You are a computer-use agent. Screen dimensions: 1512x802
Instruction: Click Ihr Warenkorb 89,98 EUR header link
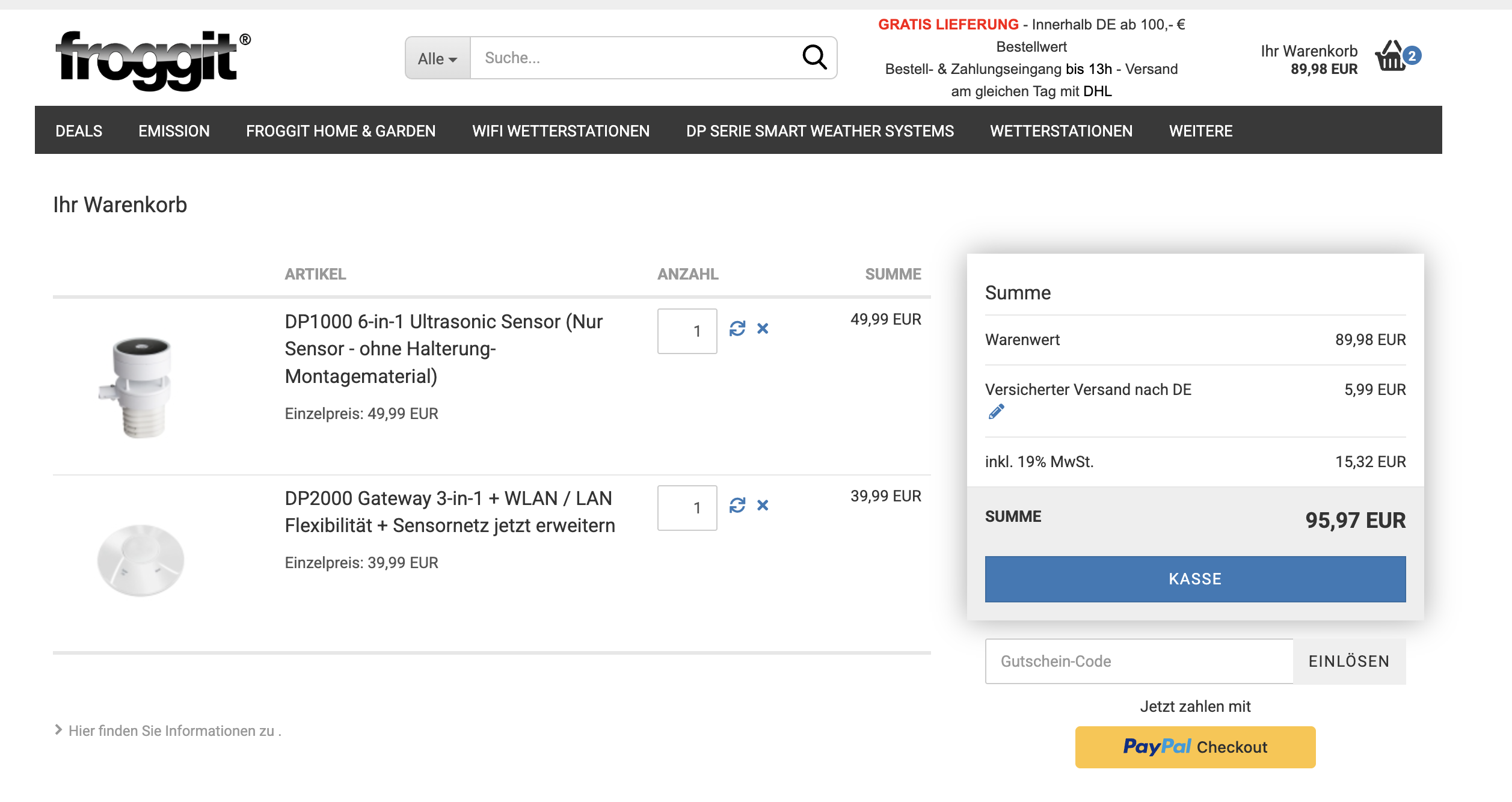1309,60
